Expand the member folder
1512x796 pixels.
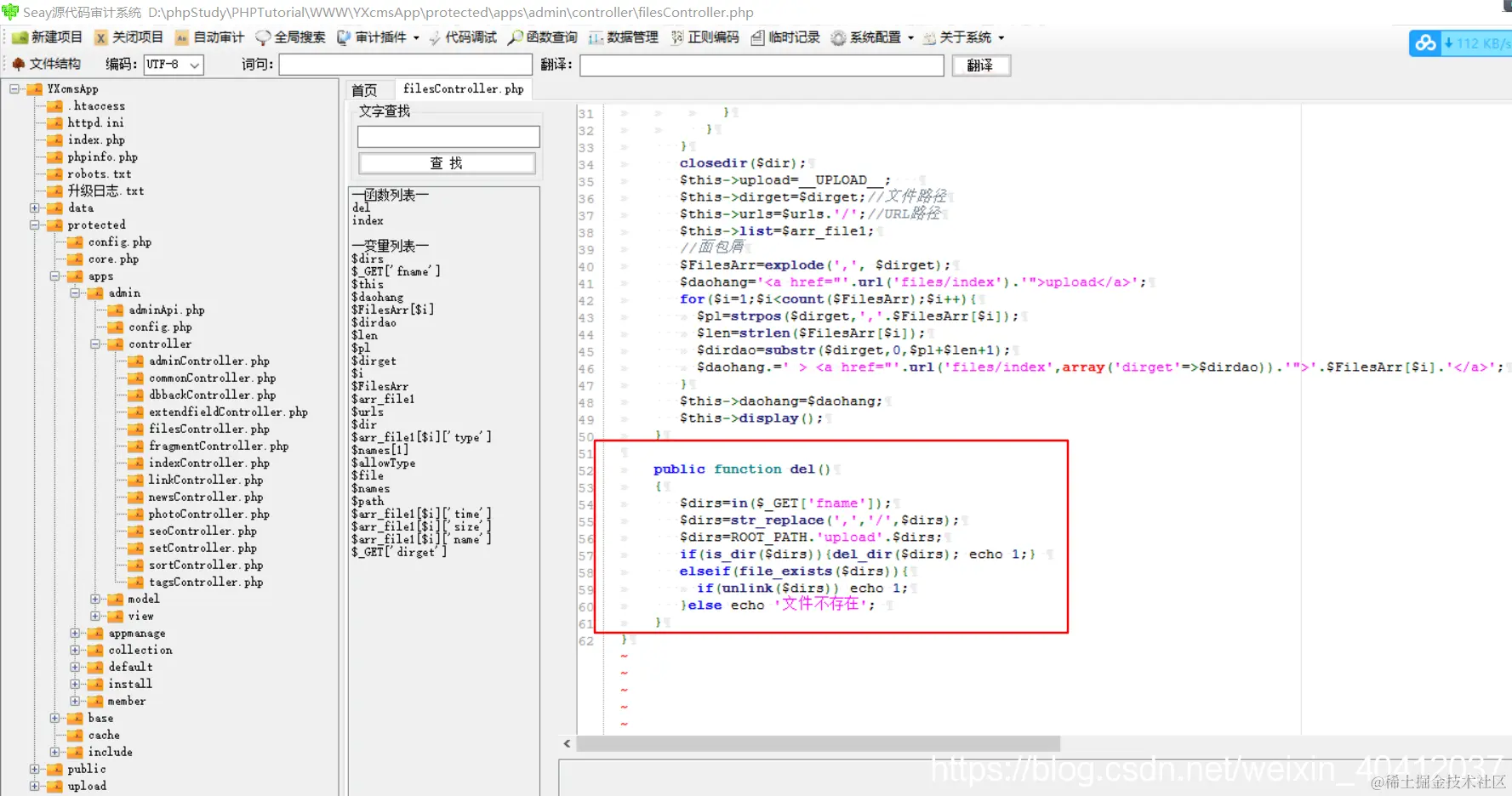click(76, 701)
